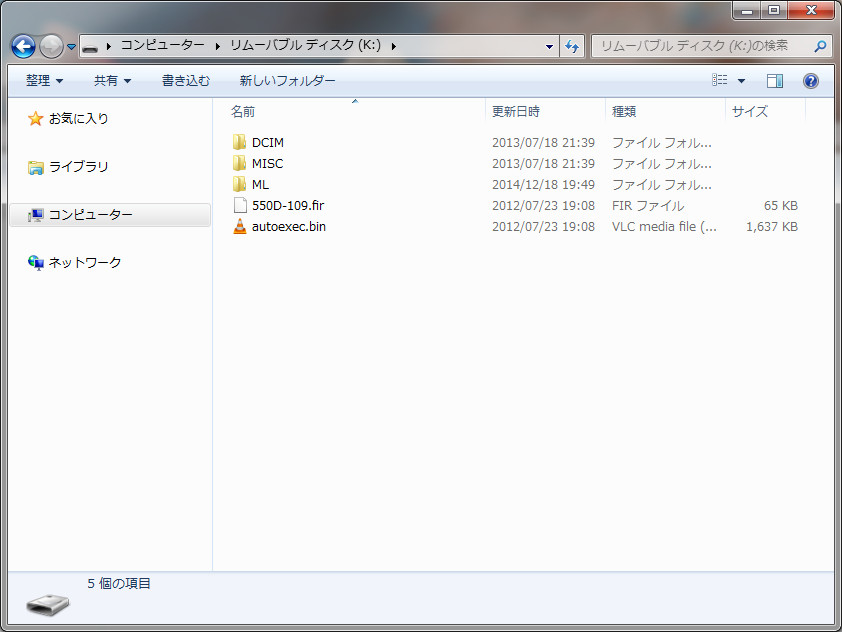
Task: Click the star icon next to お気に入り
Action: (x=35, y=119)
